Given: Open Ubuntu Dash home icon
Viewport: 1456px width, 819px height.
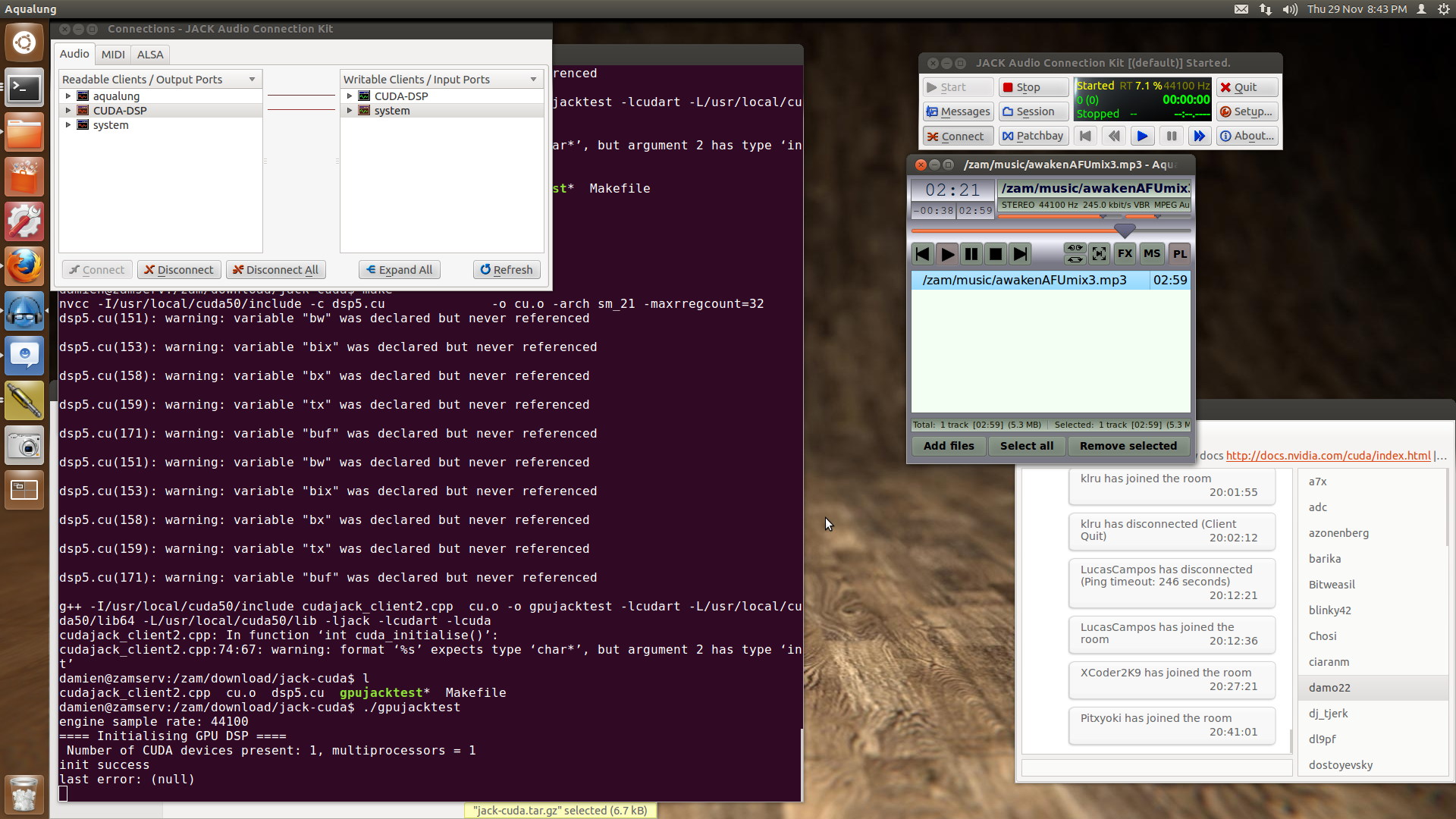Looking at the screenshot, I should click(24, 42).
